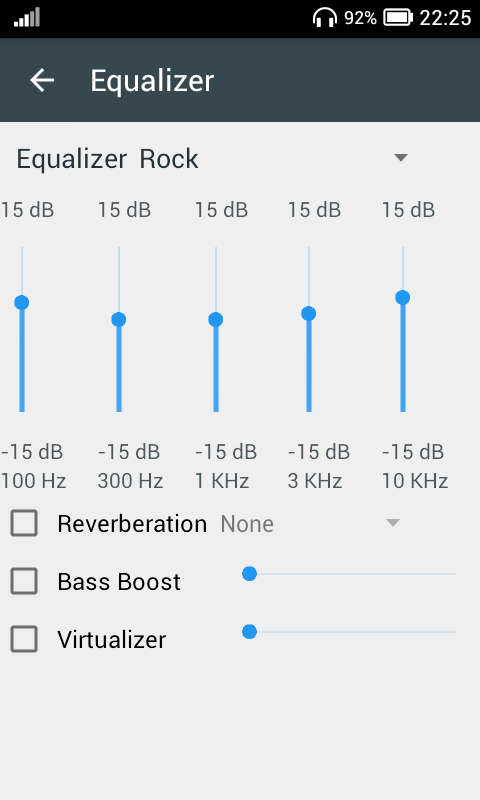The height and width of the screenshot is (800, 480).
Task: Tap the battery icon in status bar
Action: pos(398,17)
